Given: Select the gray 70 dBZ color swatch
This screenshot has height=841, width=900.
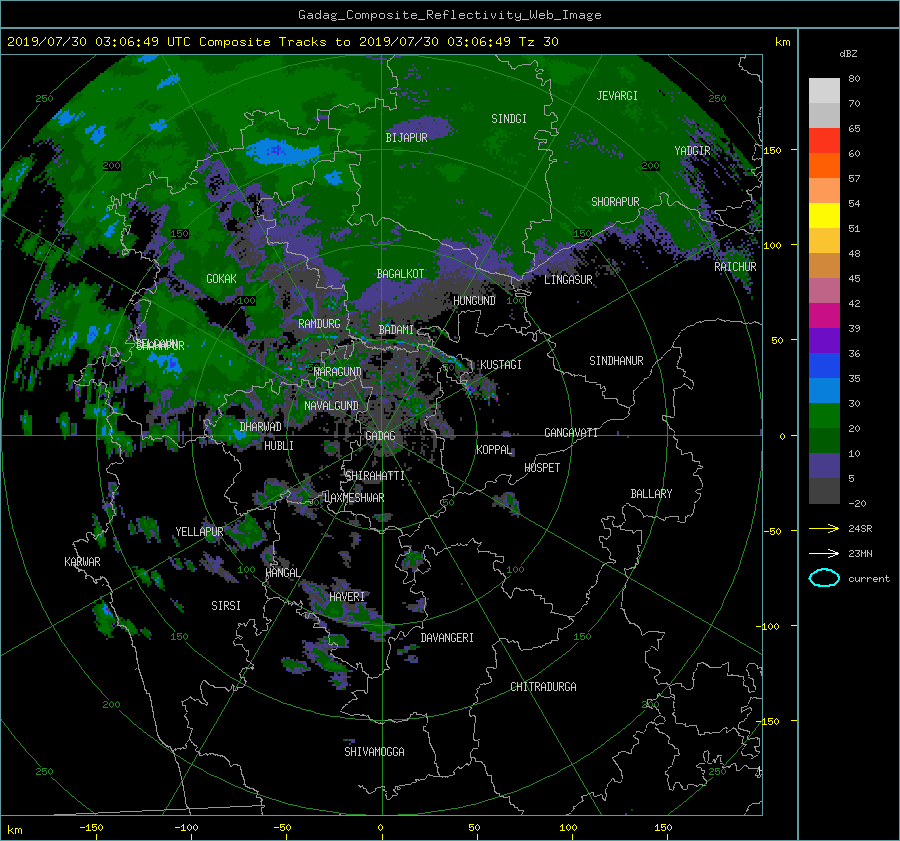Looking at the screenshot, I should coord(824,91).
